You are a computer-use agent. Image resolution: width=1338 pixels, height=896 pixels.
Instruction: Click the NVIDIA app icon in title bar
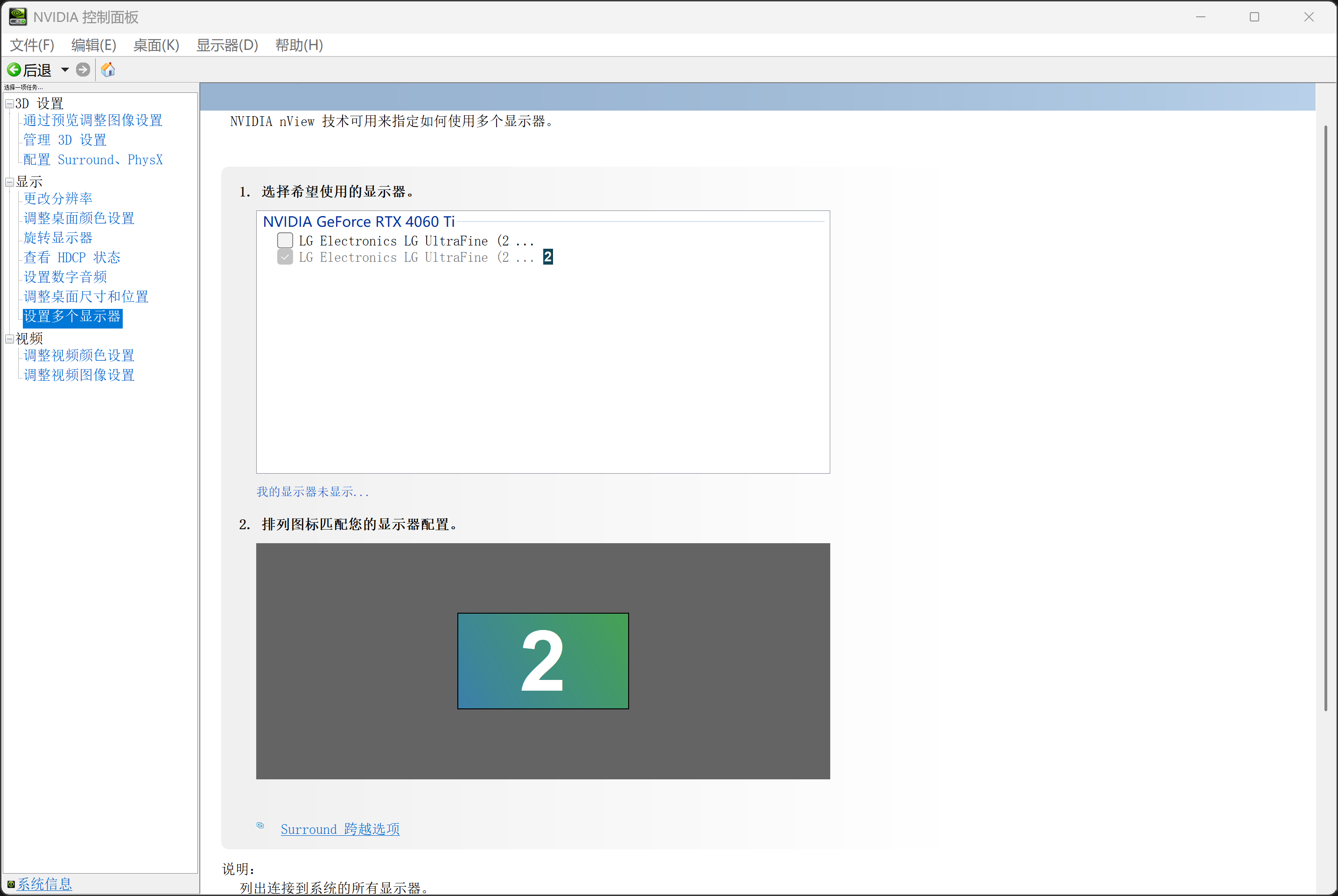[x=18, y=17]
